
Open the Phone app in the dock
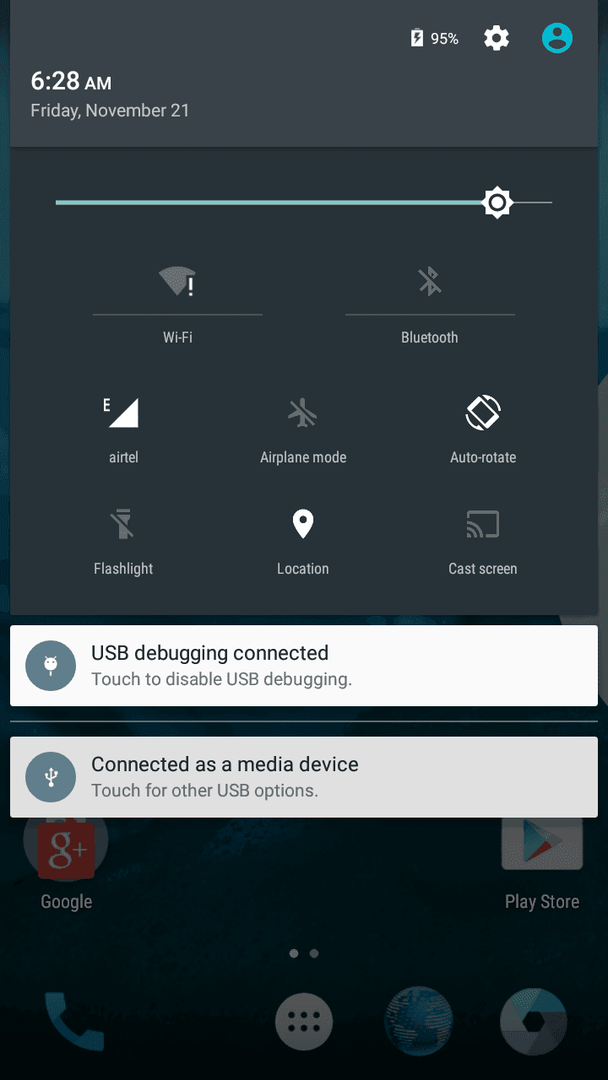tap(74, 1021)
